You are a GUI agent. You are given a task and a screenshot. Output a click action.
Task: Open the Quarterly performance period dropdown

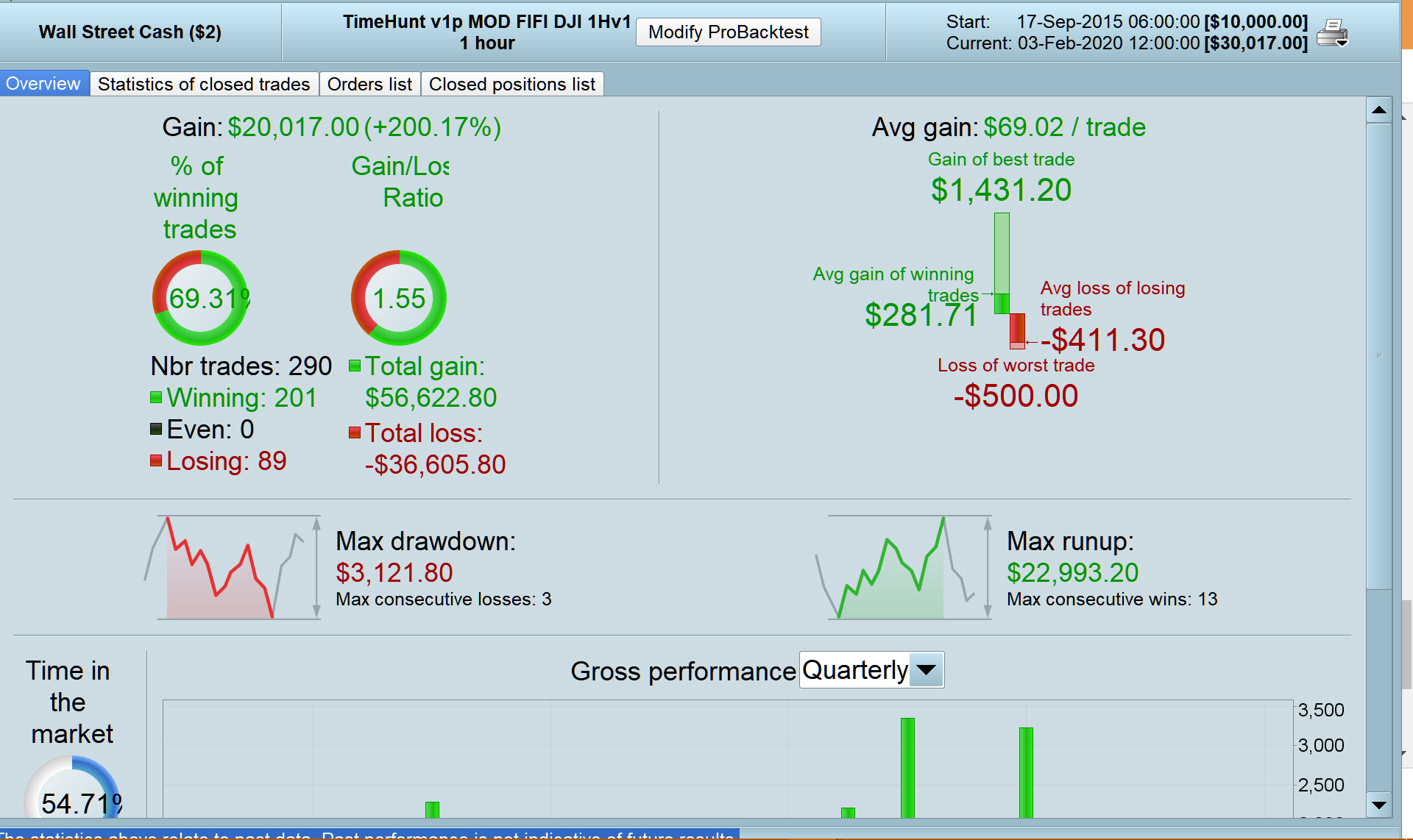pos(855,670)
